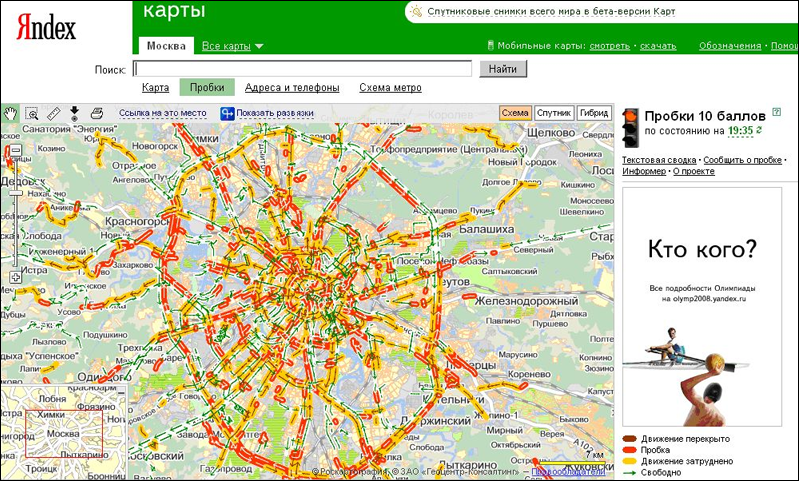The image size is (799, 481).
Task: Open the О проекте link
Action: click(694, 171)
